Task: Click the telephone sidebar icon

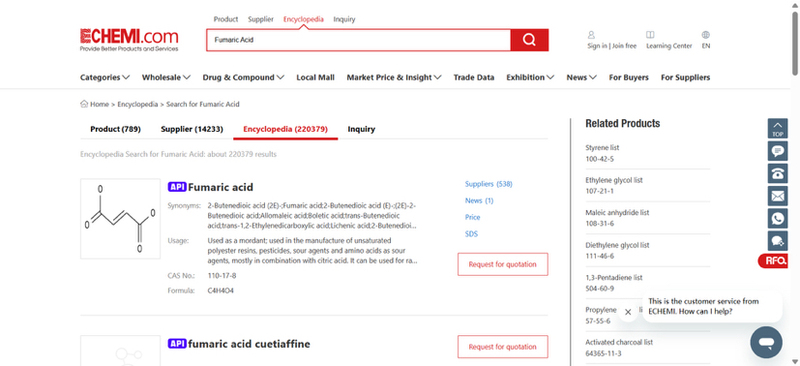Action: click(778, 174)
